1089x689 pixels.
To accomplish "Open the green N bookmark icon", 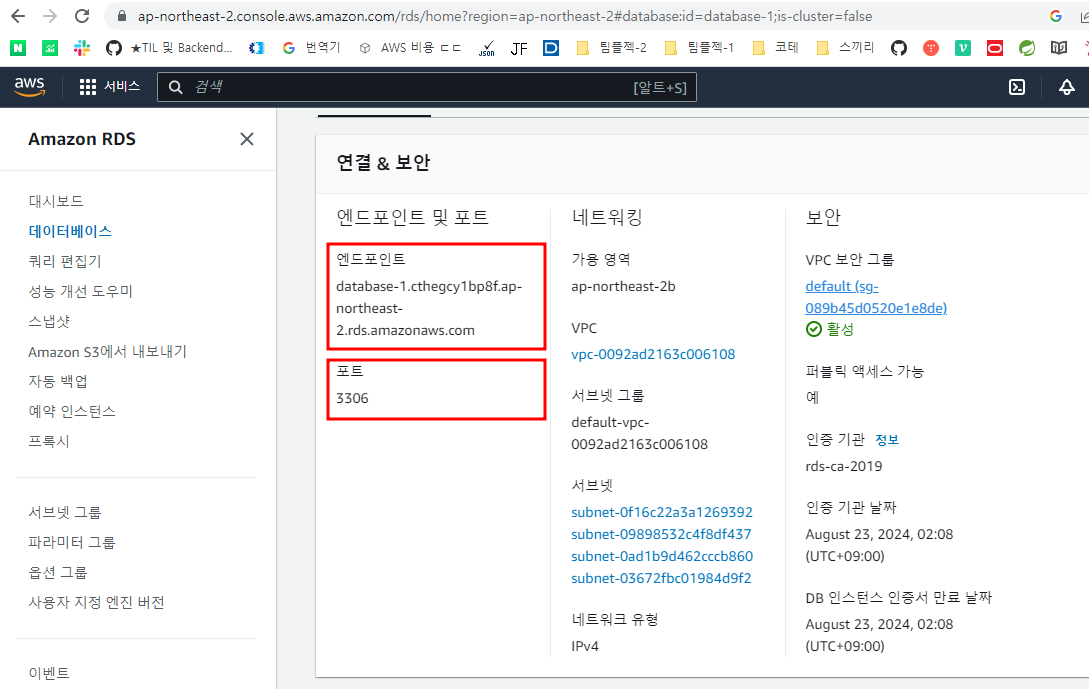I will [18, 47].
